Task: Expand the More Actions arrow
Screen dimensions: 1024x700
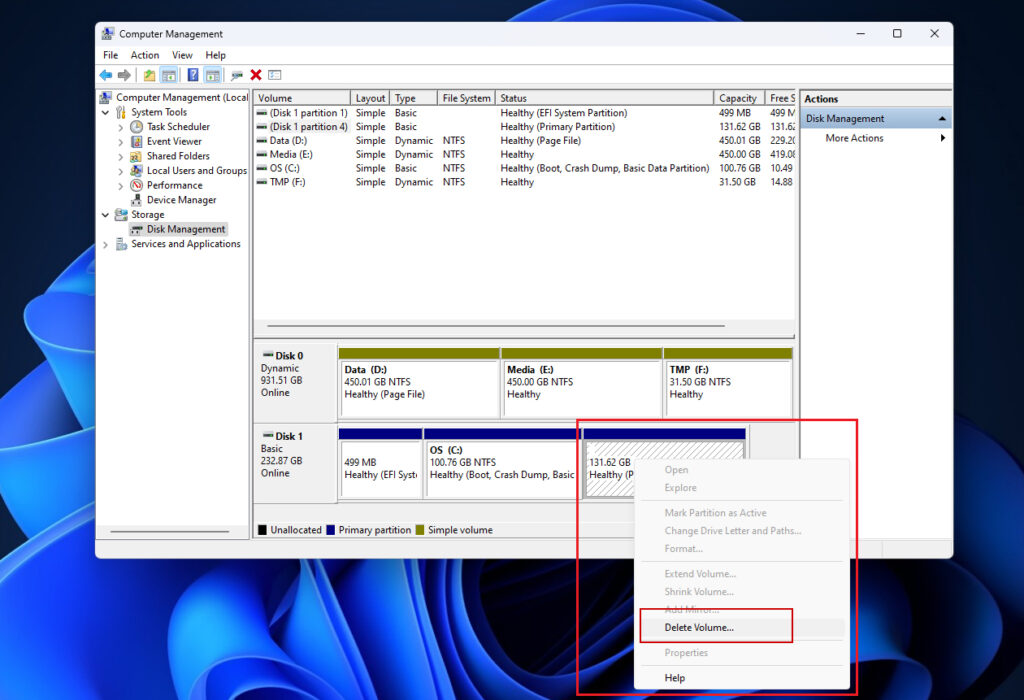Action: click(x=943, y=138)
